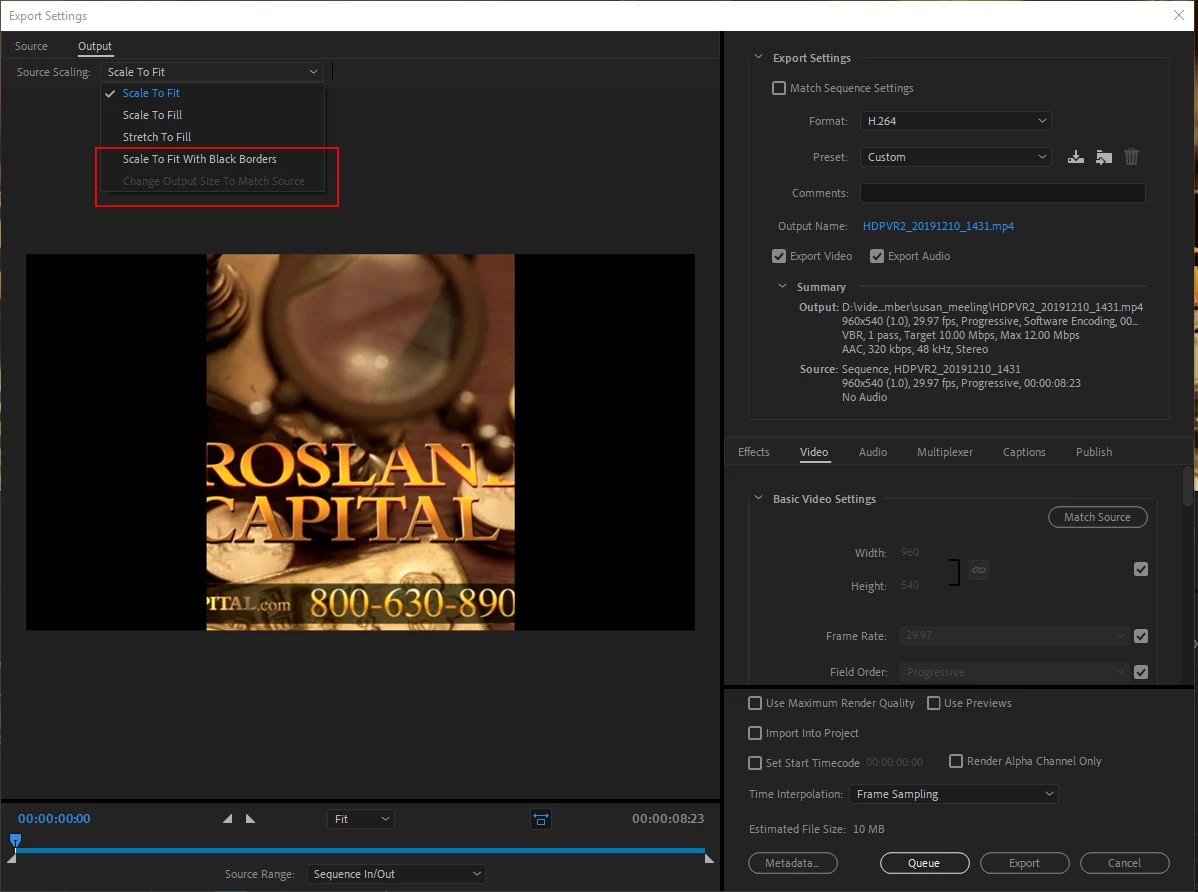Click the width-height link constraint icon

tap(979, 569)
